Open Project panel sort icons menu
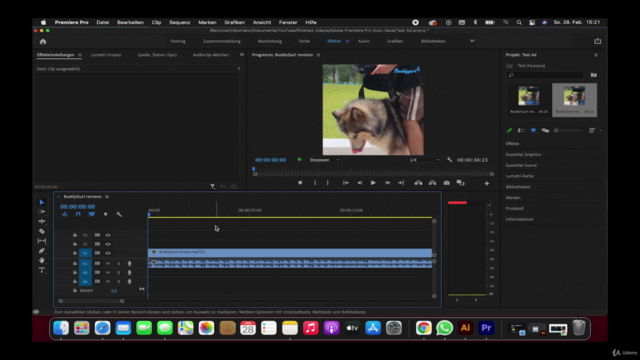Image resolution: width=640 pixels, height=360 pixels. click(x=592, y=131)
